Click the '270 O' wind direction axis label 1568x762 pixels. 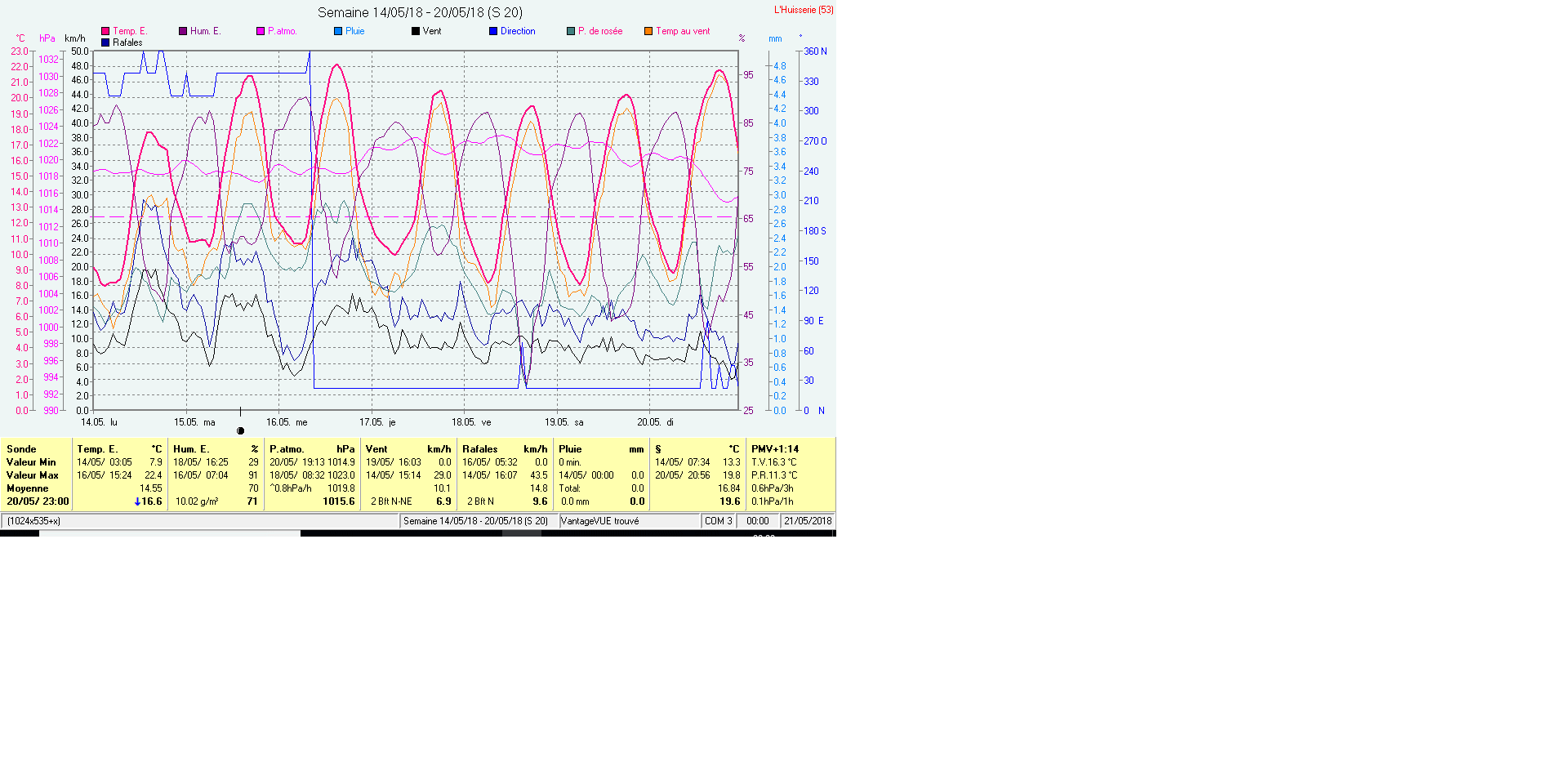(815, 141)
